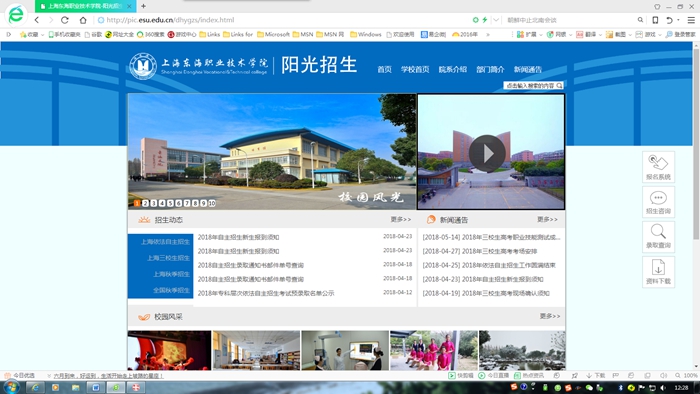
Task: Open the Windows Start button
Action: tap(11, 387)
